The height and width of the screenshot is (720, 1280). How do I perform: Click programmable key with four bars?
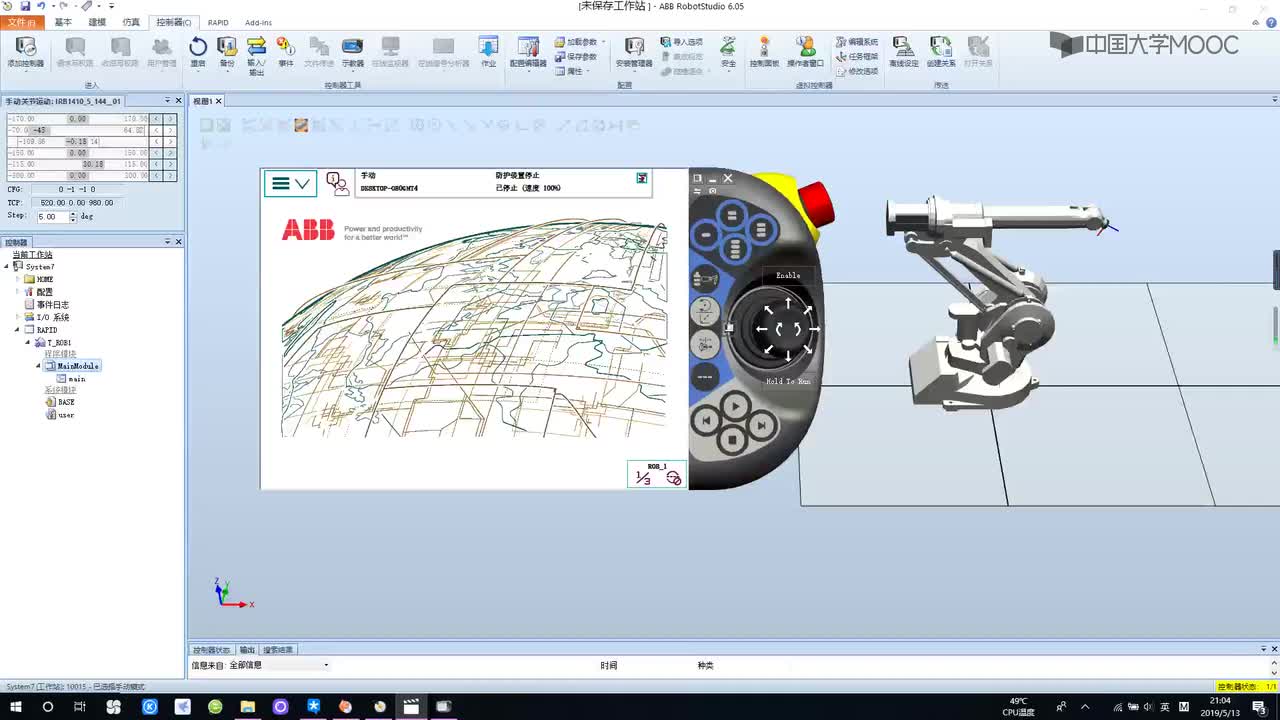735,248
